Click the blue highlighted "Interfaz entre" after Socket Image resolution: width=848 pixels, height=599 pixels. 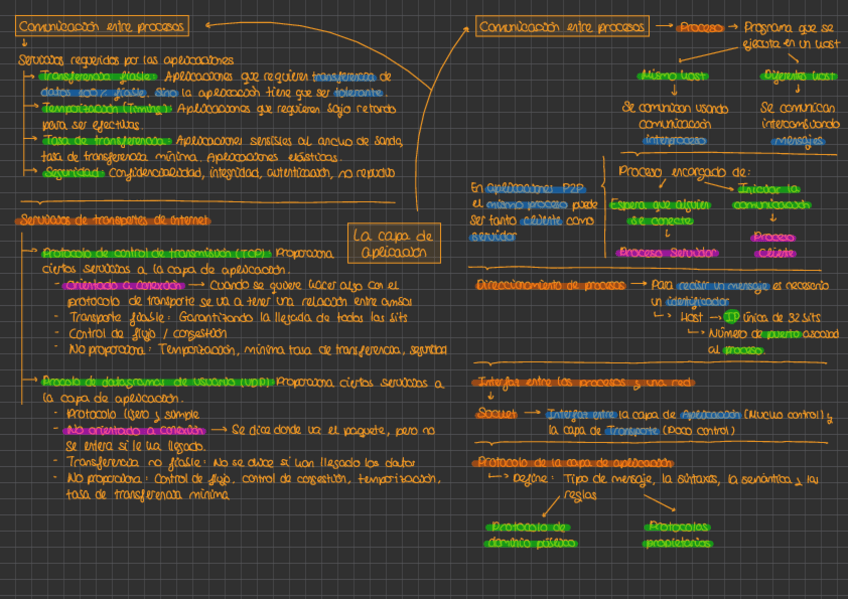tap(581, 415)
